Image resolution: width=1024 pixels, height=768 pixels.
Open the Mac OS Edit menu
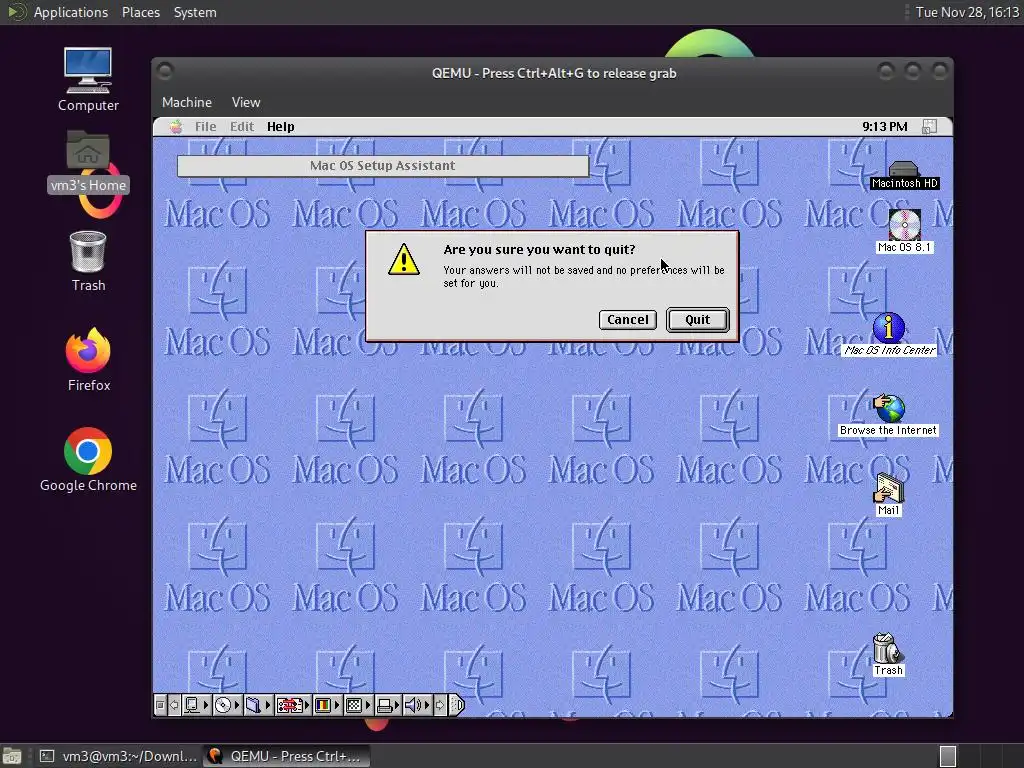(242, 127)
